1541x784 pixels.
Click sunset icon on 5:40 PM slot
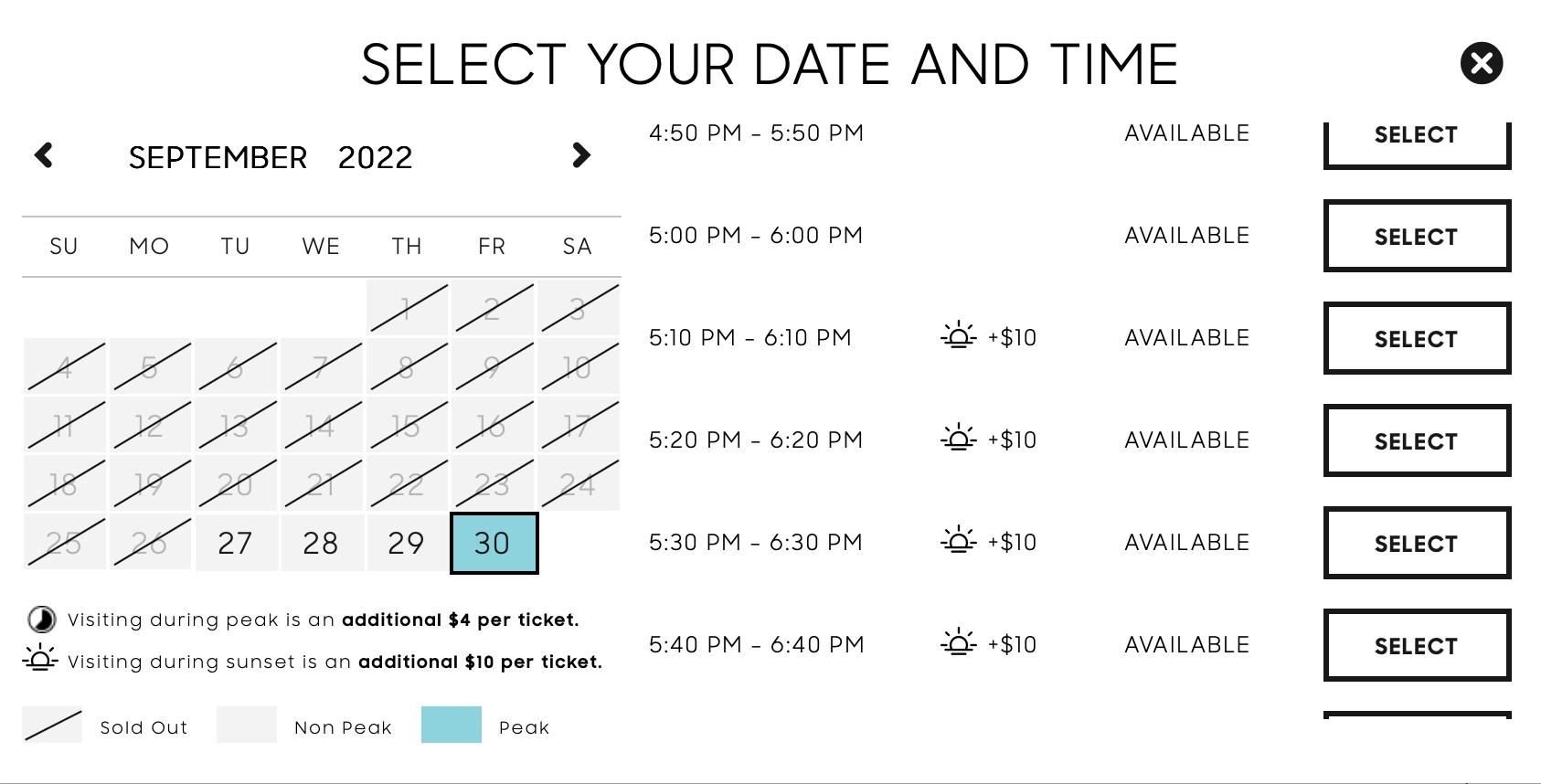point(958,643)
